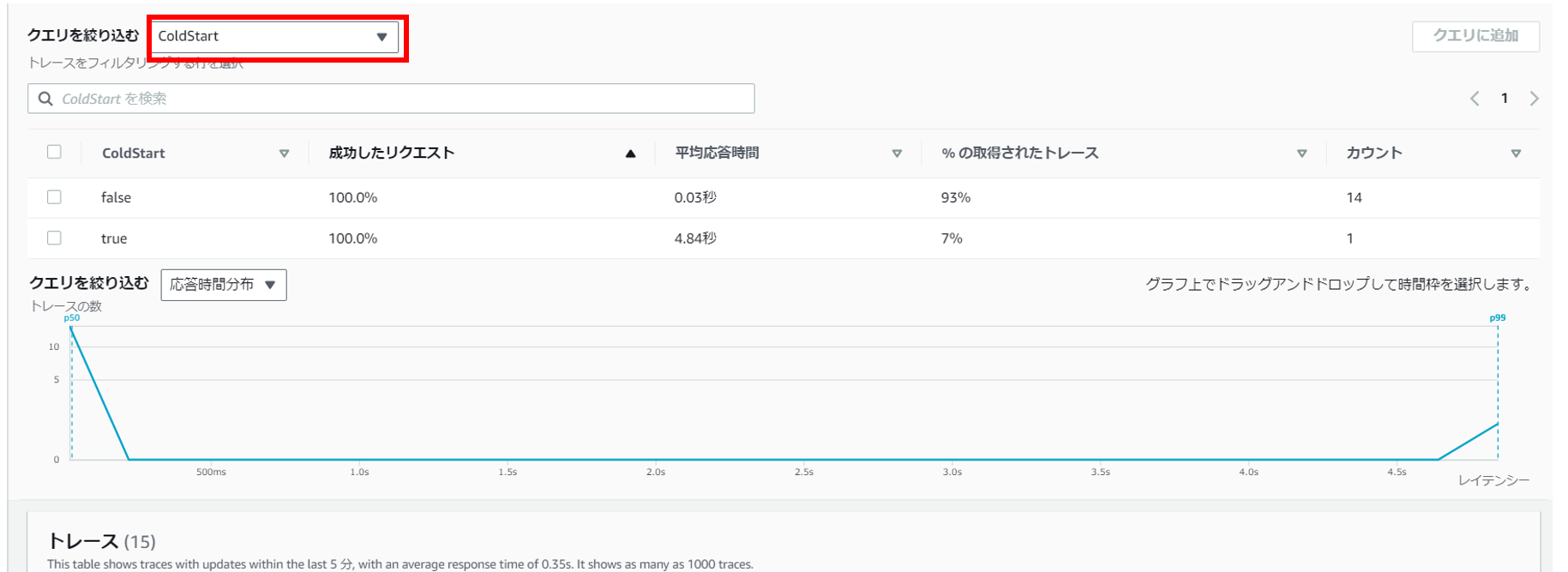Screen dimensions: 1568x572
Task: Check the box for the true row
Action: tap(54, 238)
